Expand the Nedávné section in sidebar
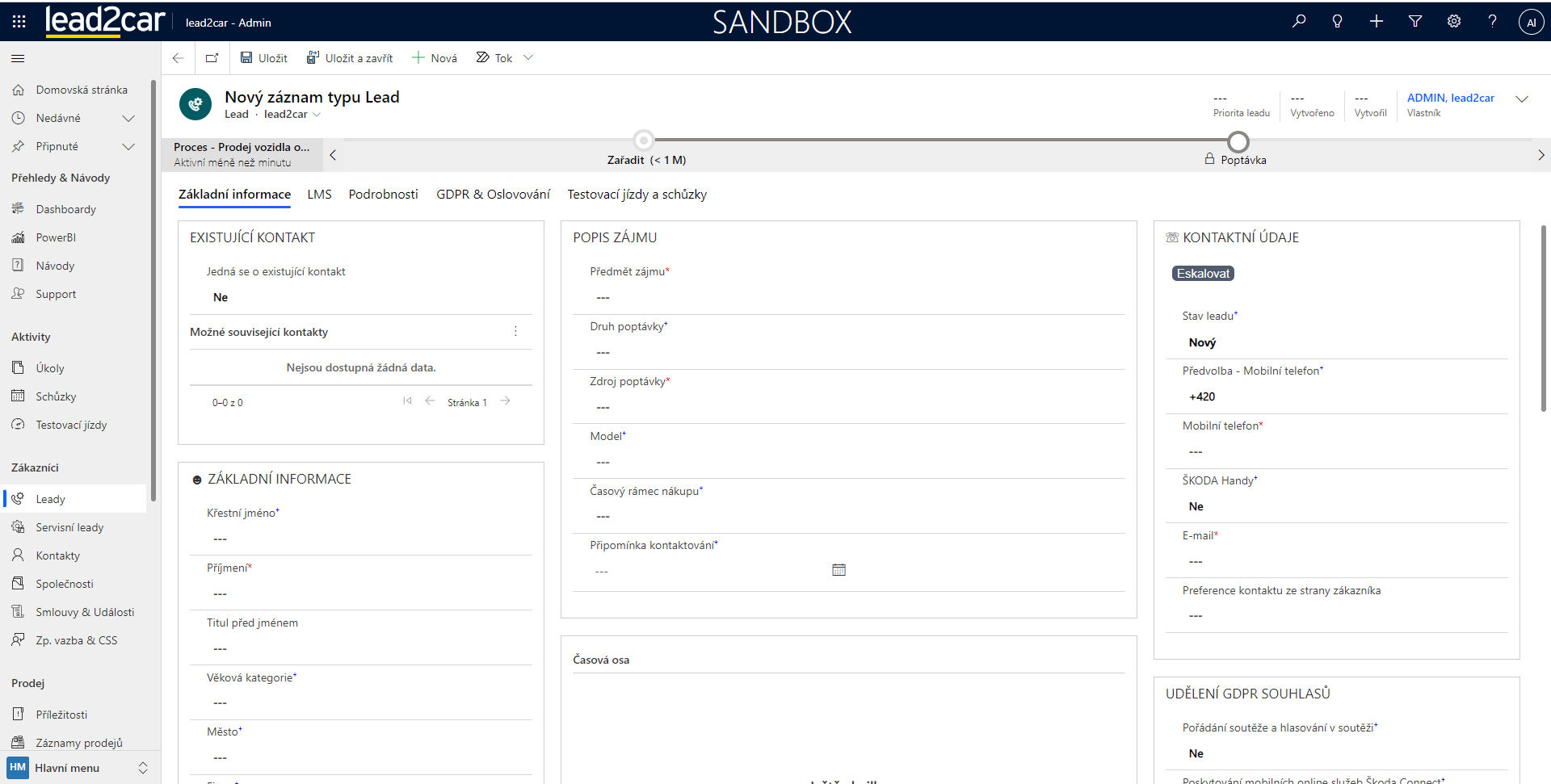Image resolution: width=1551 pixels, height=784 pixels. [x=128, y=118]
